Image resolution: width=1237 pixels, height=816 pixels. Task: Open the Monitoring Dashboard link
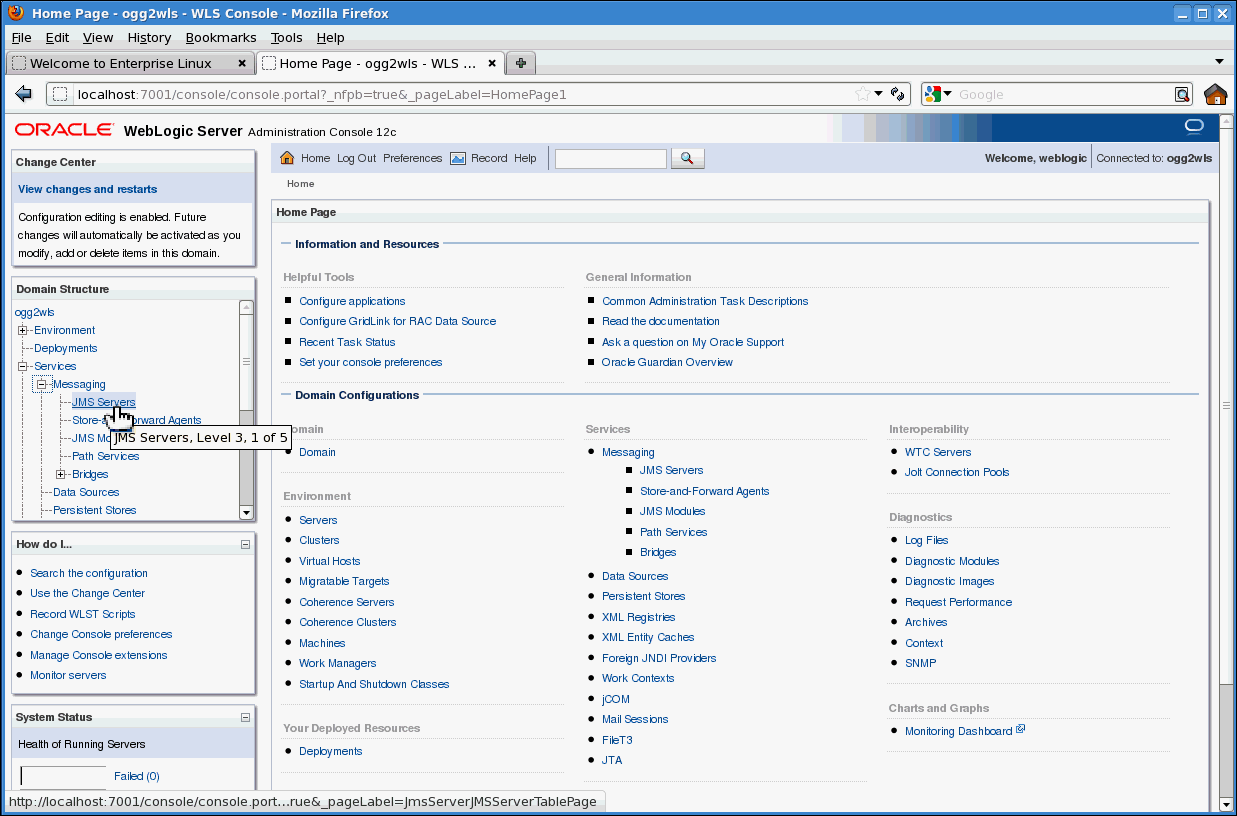957,731
